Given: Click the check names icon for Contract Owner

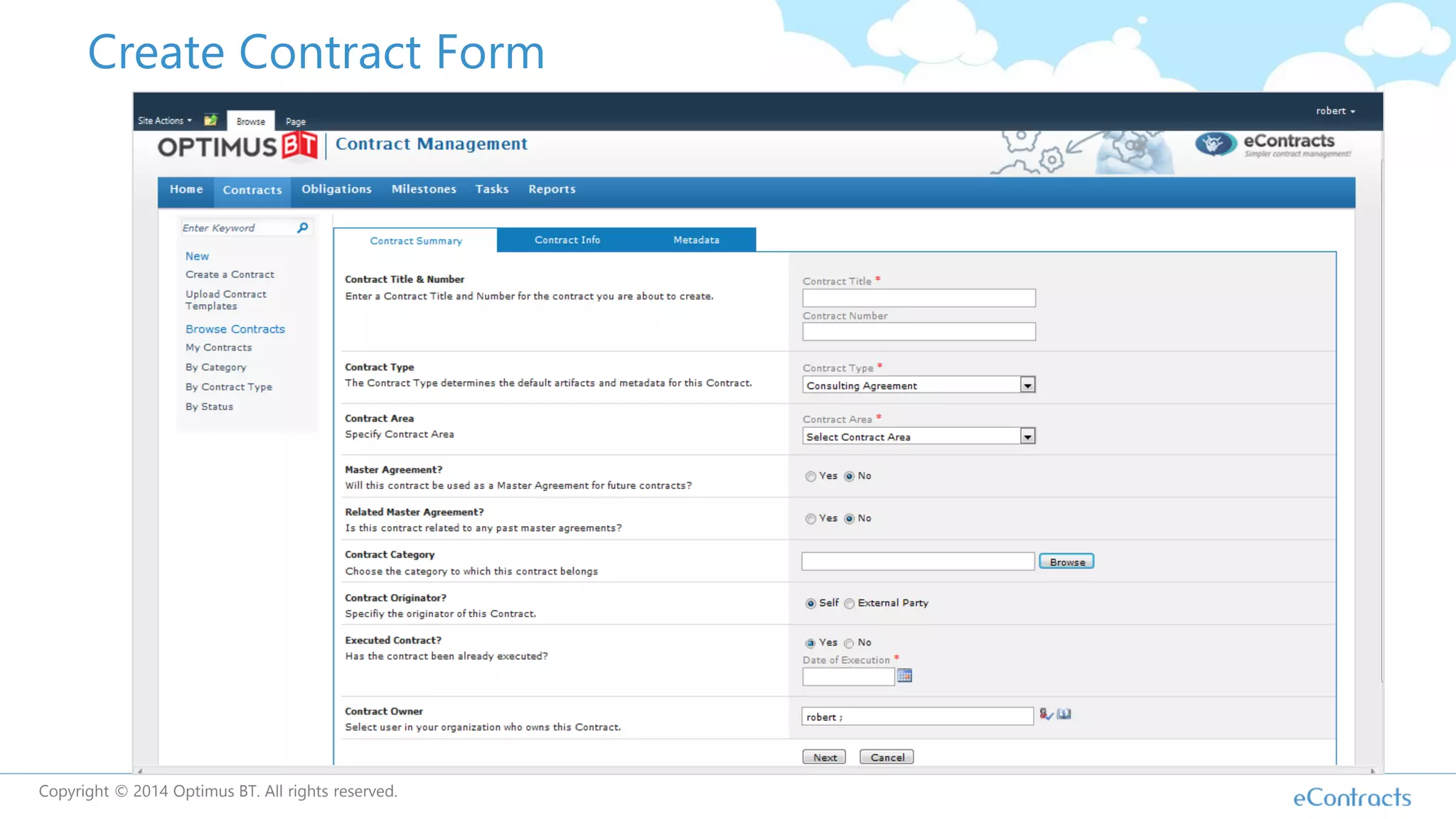Looking at the screenshot, I should tap(1046, 714).
